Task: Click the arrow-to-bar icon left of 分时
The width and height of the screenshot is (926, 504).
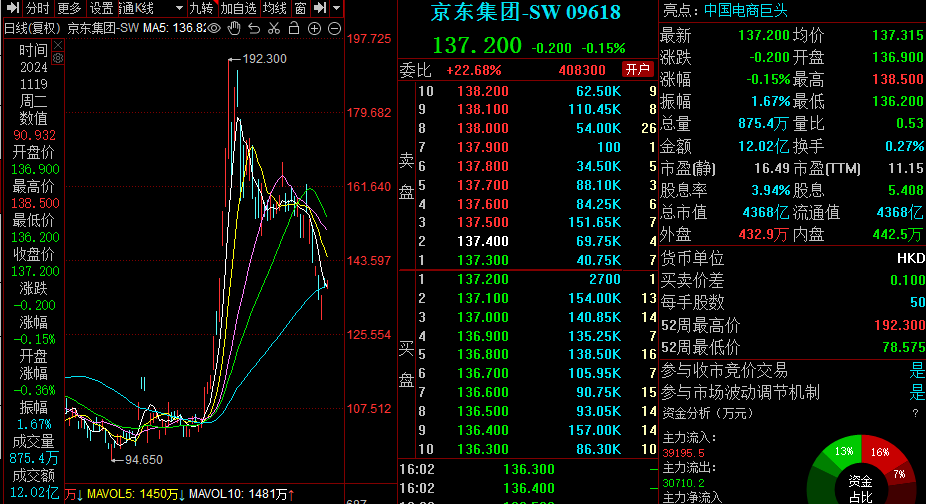Action: tap(12, 8)
